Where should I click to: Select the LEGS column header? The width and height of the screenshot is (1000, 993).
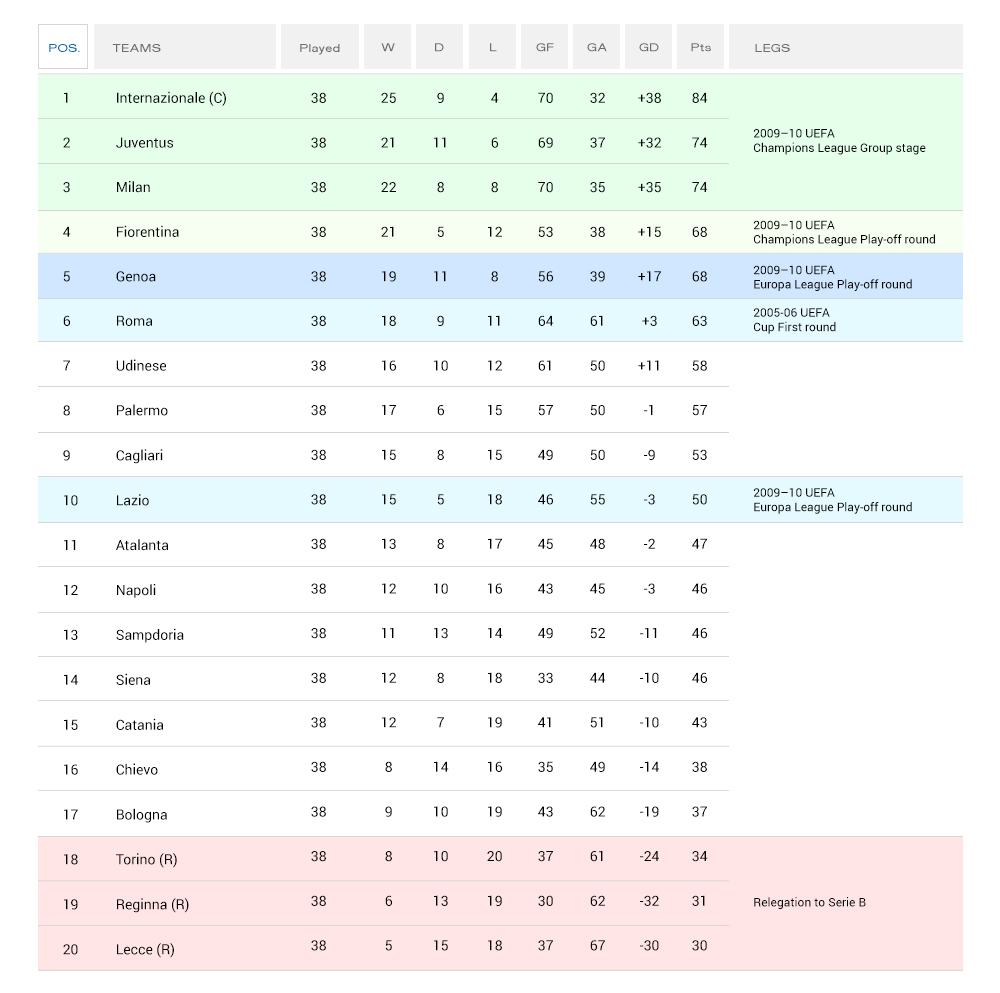coord(772,47)
